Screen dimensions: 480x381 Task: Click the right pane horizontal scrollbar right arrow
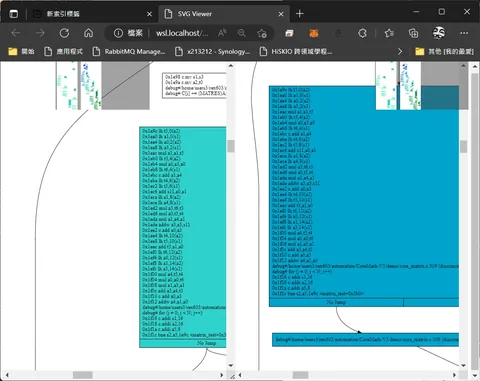[x=455, y=375]
